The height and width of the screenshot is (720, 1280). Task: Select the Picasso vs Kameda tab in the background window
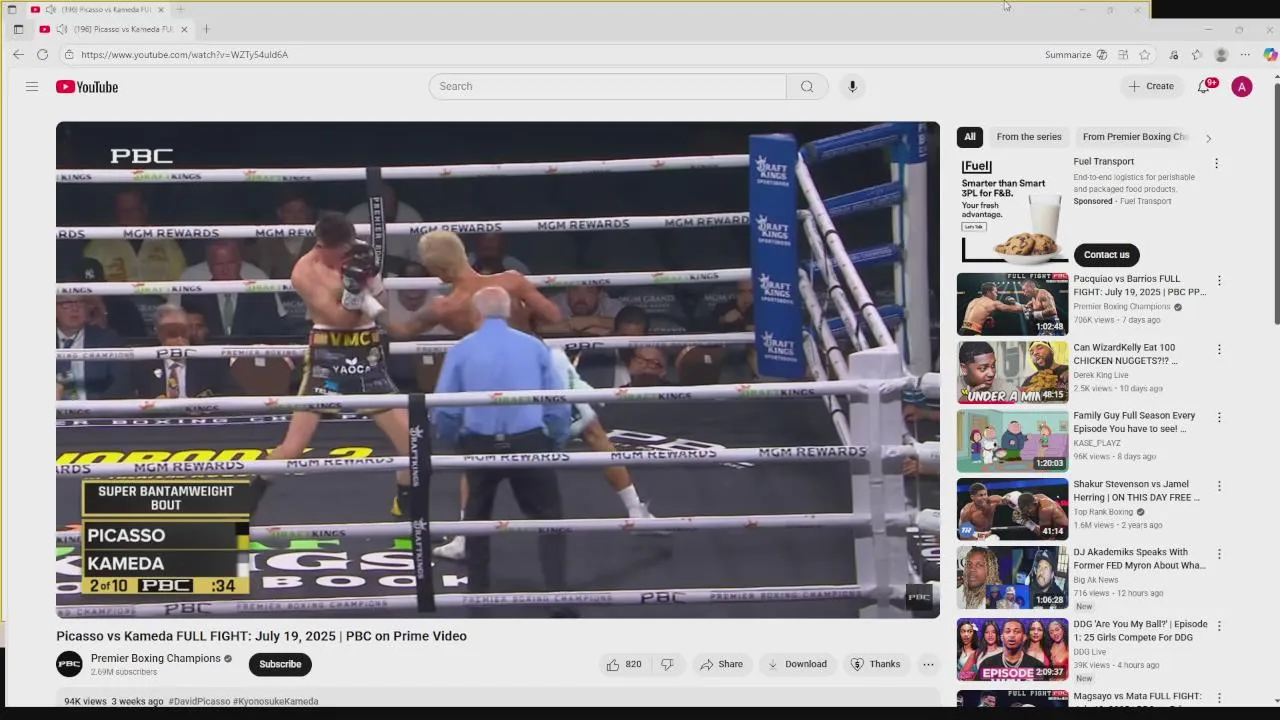click(x=98, y=9)
